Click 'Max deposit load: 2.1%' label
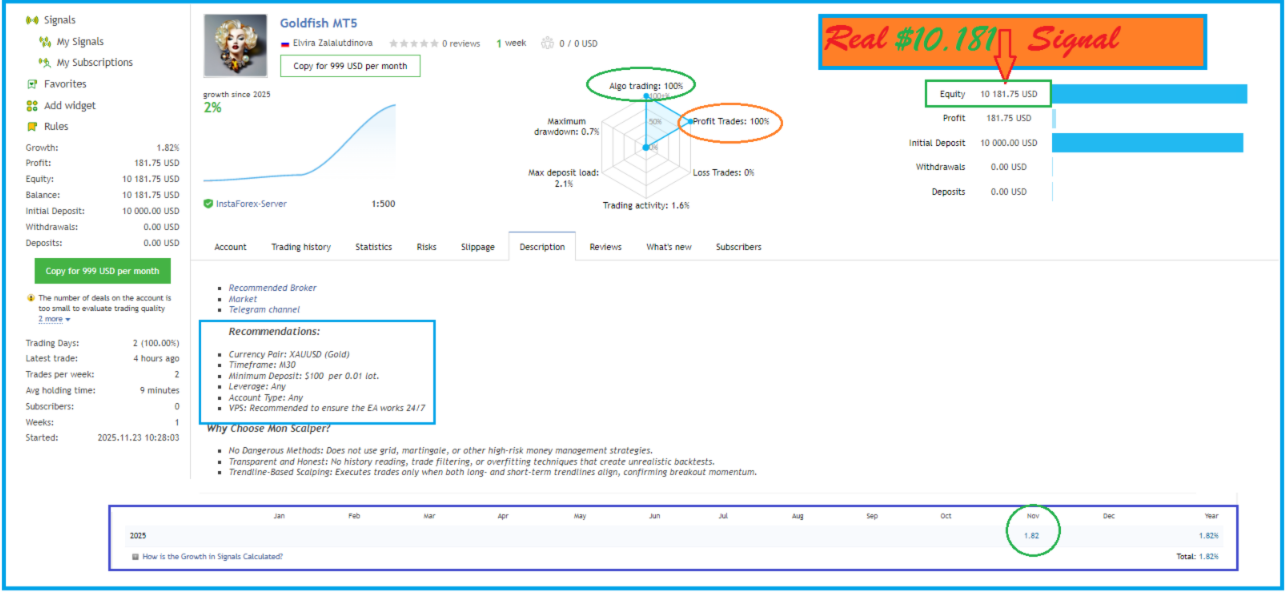This screenshot has height=594, width=1286. [x=563, y=178]
